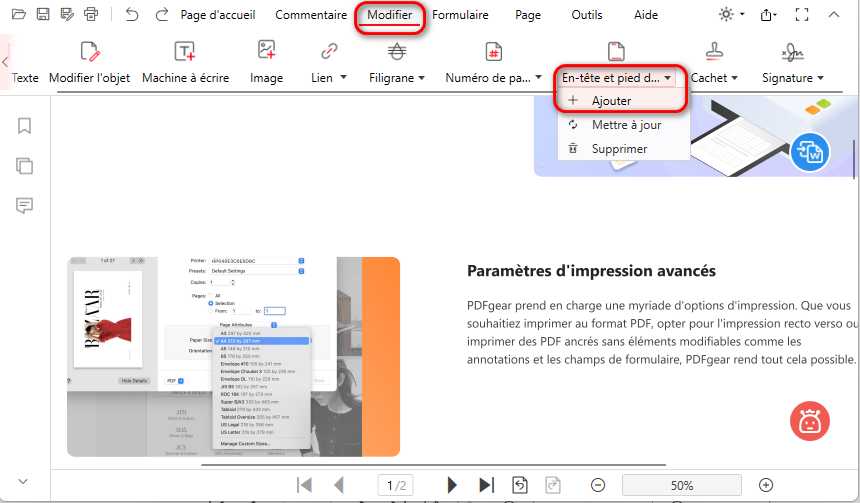Go to the previous page
This screenshot has width=860, height=503.
click(x=339, y=485)
